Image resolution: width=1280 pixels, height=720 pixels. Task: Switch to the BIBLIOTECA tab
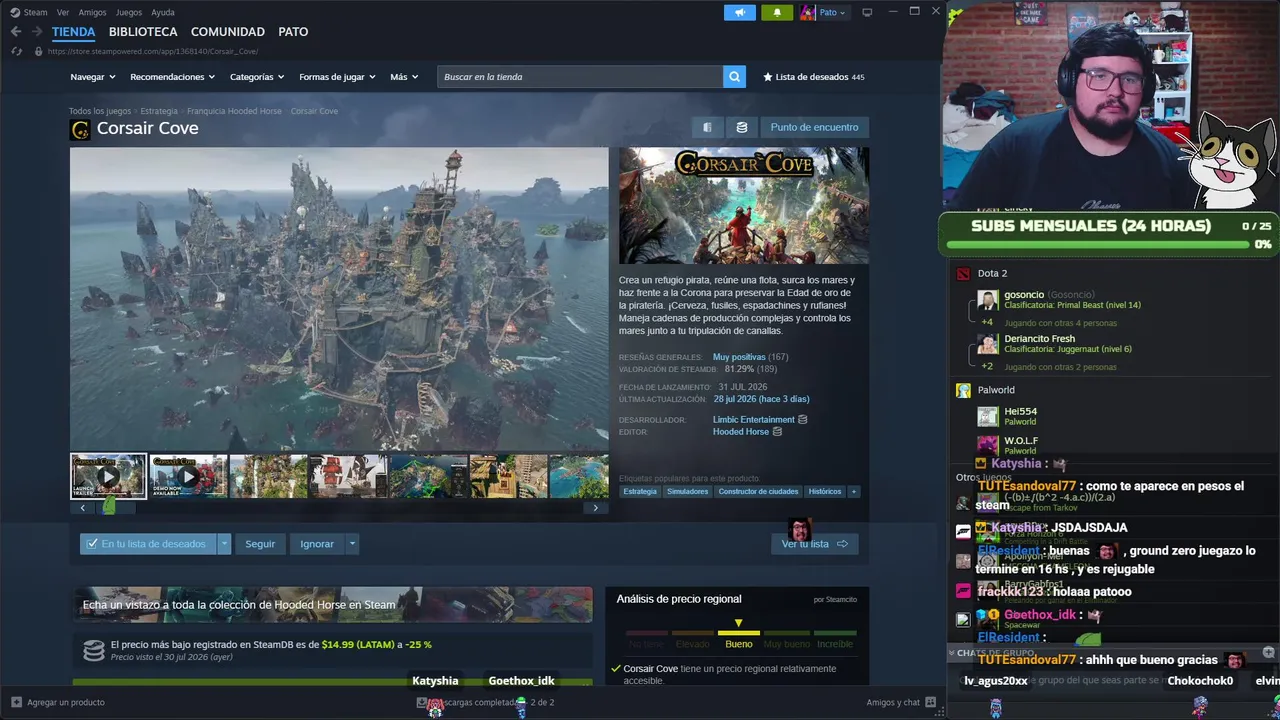(x=143, y=32)
